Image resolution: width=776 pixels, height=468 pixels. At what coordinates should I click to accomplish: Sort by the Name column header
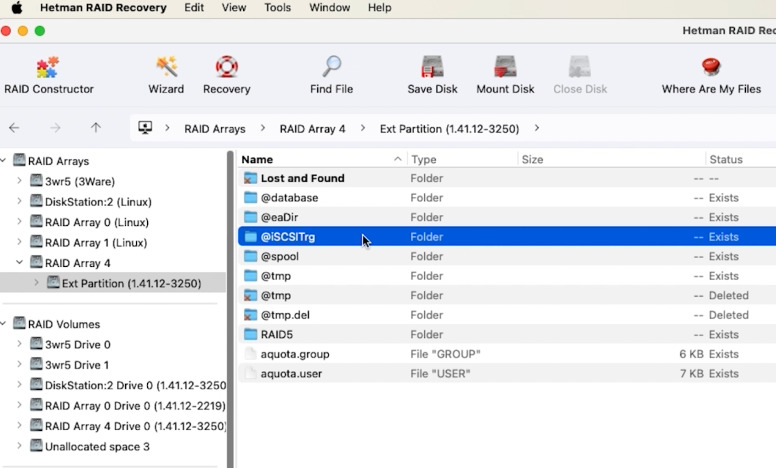pyautogui.click(x=322, y=159)
